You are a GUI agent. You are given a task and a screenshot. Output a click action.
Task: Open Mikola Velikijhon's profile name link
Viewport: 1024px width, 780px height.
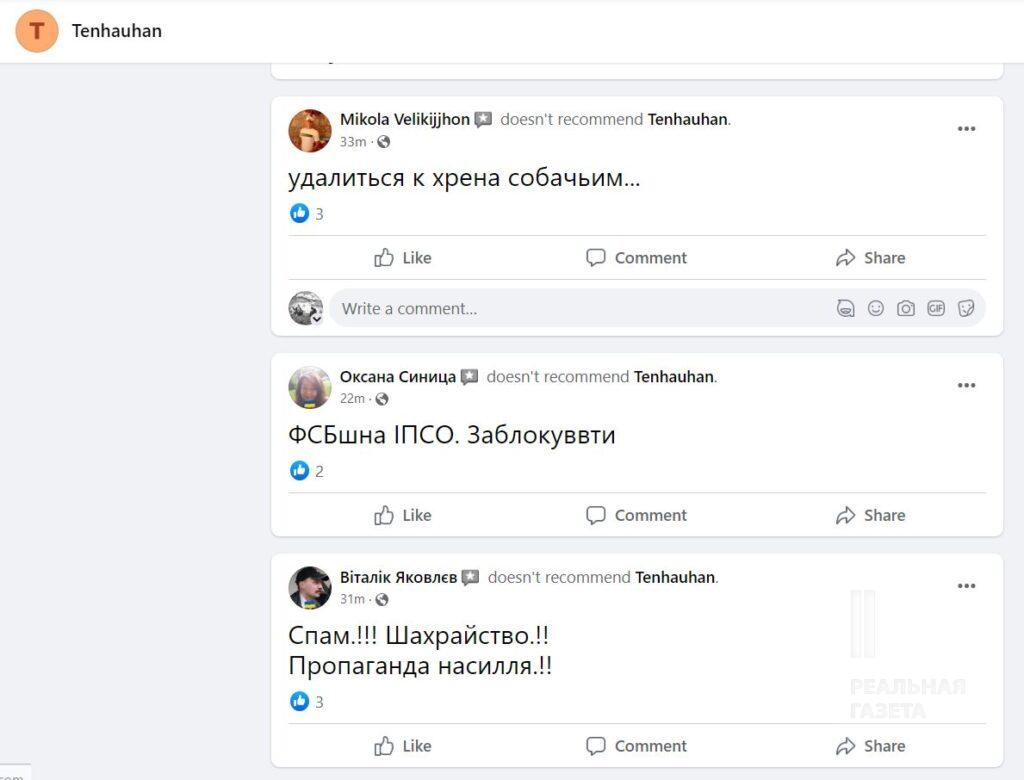tap(404, 119)
